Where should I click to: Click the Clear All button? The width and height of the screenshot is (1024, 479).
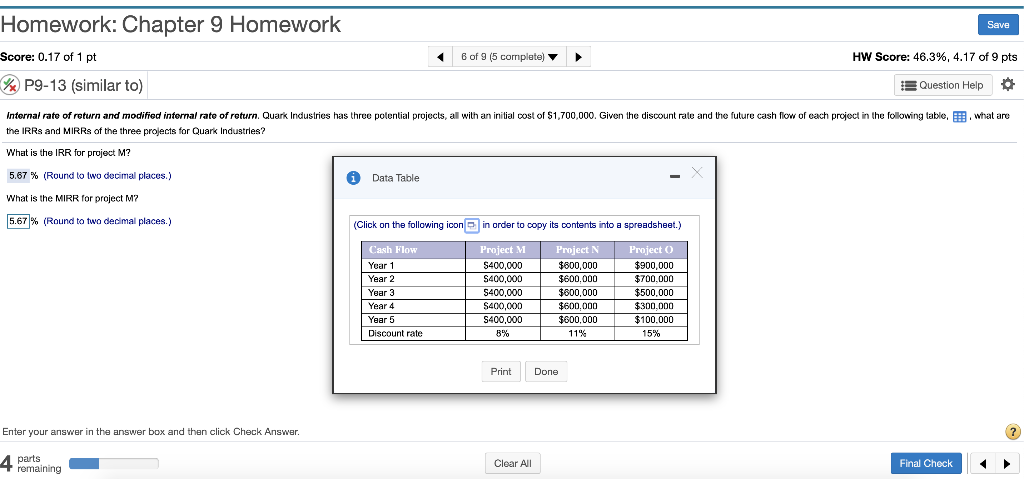pyautogui.click(x=513, y=463)
